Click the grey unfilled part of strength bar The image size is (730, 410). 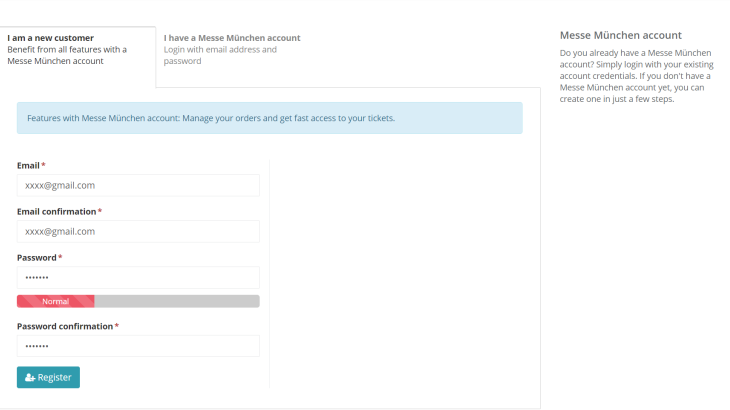177,301
